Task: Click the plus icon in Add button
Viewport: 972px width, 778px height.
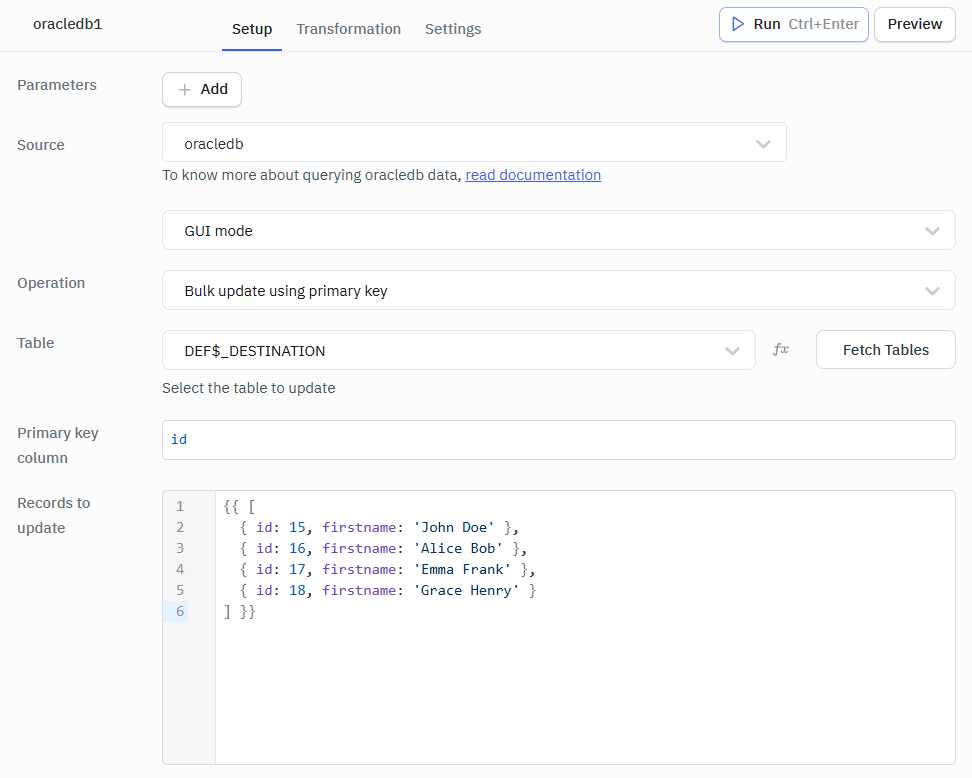Action: click(x=184, y=90)
